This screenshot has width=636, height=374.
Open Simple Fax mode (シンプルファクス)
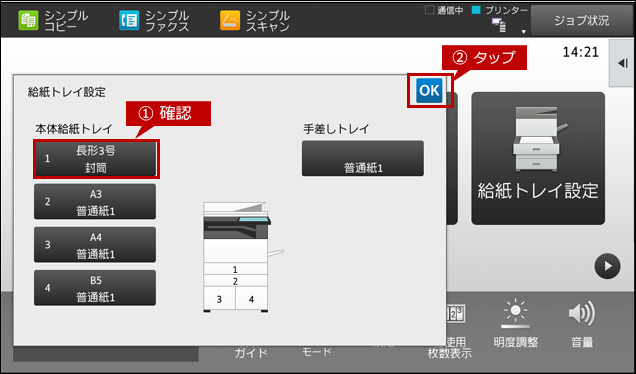pyautogui.click(x=154, y=20)
